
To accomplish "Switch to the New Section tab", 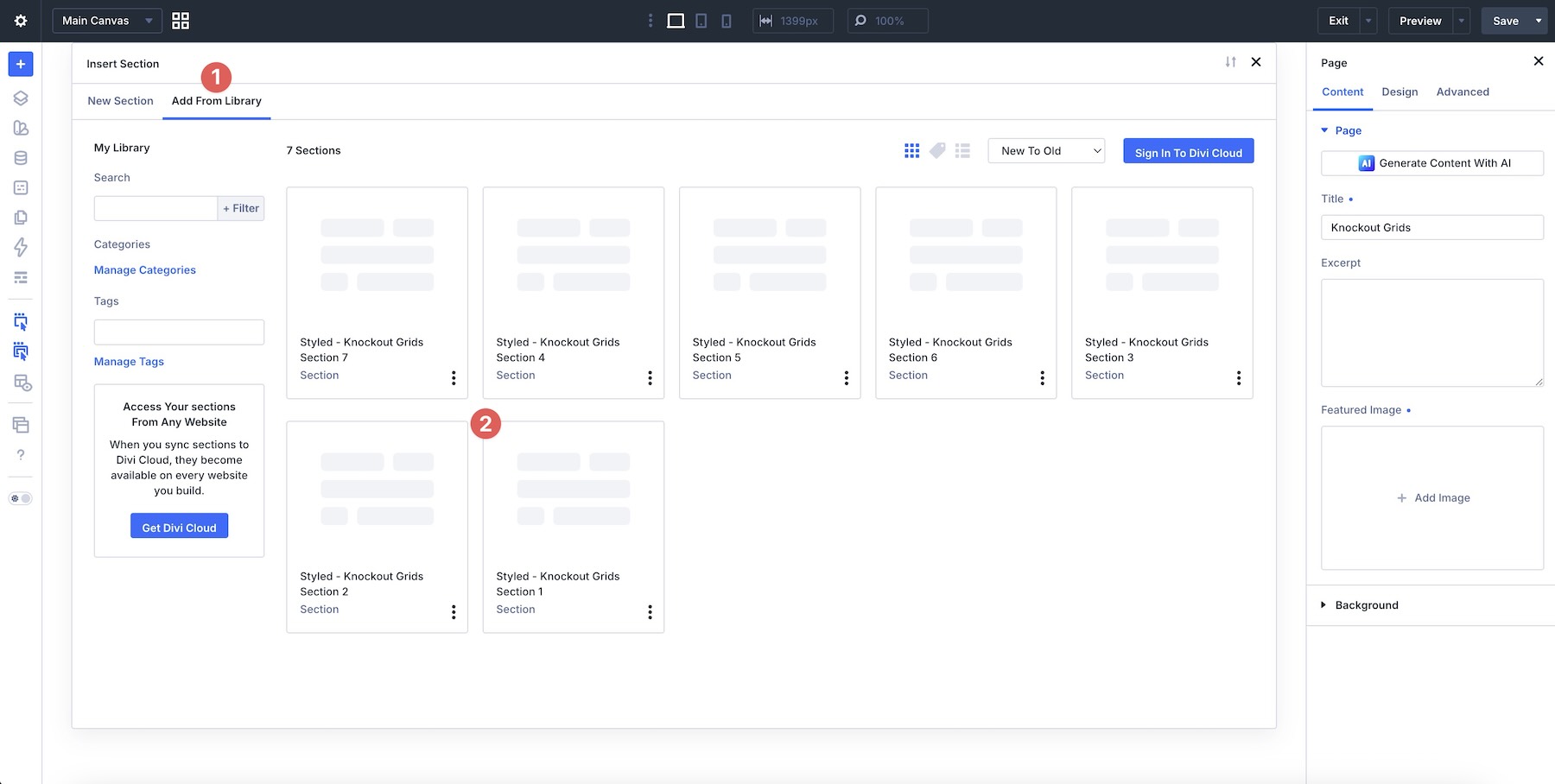I will coord(120,101).
